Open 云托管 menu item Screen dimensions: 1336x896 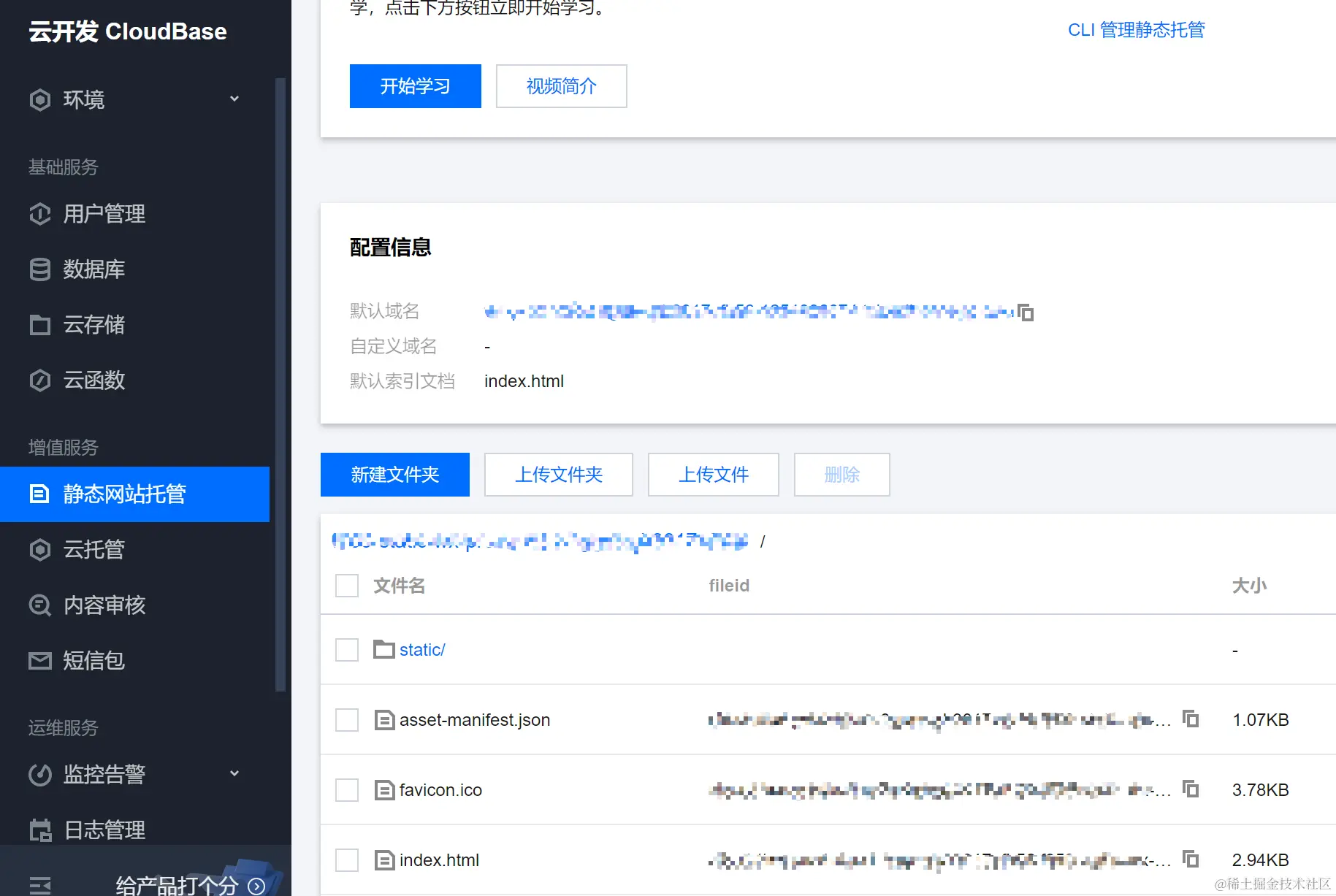click(134, 550)
